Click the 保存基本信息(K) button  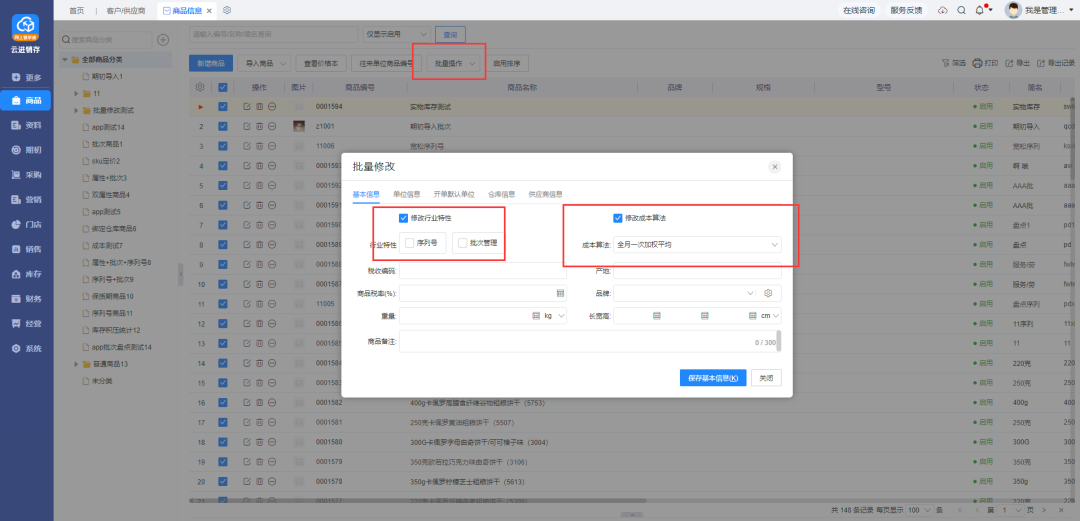pos(713,378)
